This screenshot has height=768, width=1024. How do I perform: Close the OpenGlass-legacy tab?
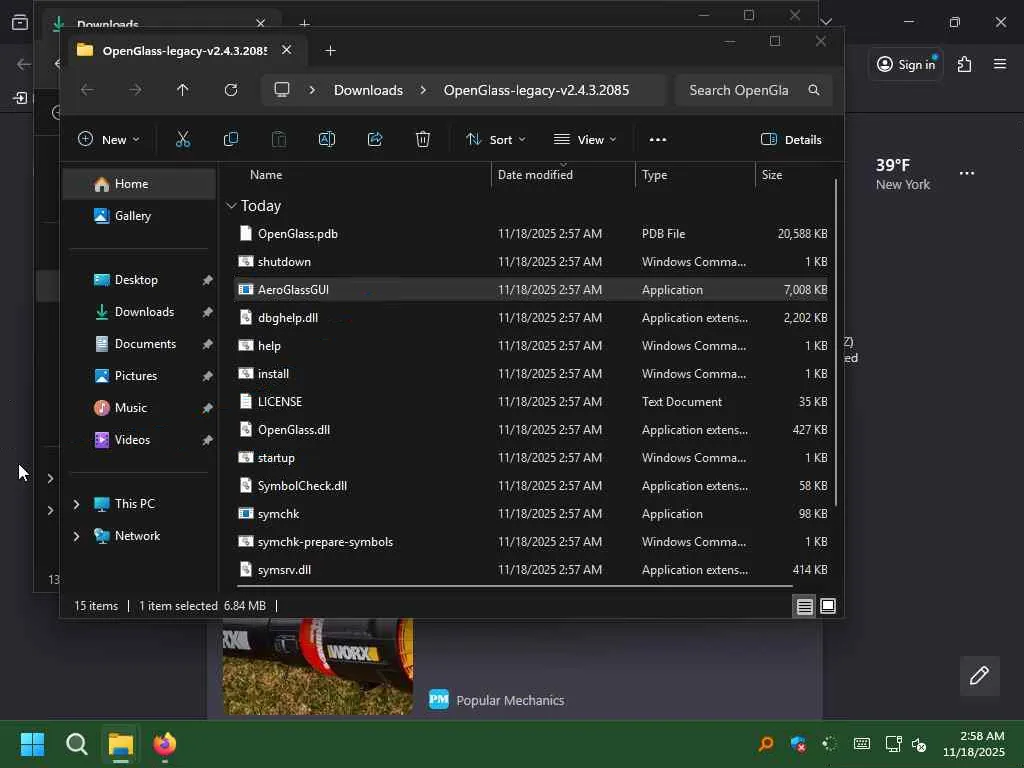click(287, 50)
